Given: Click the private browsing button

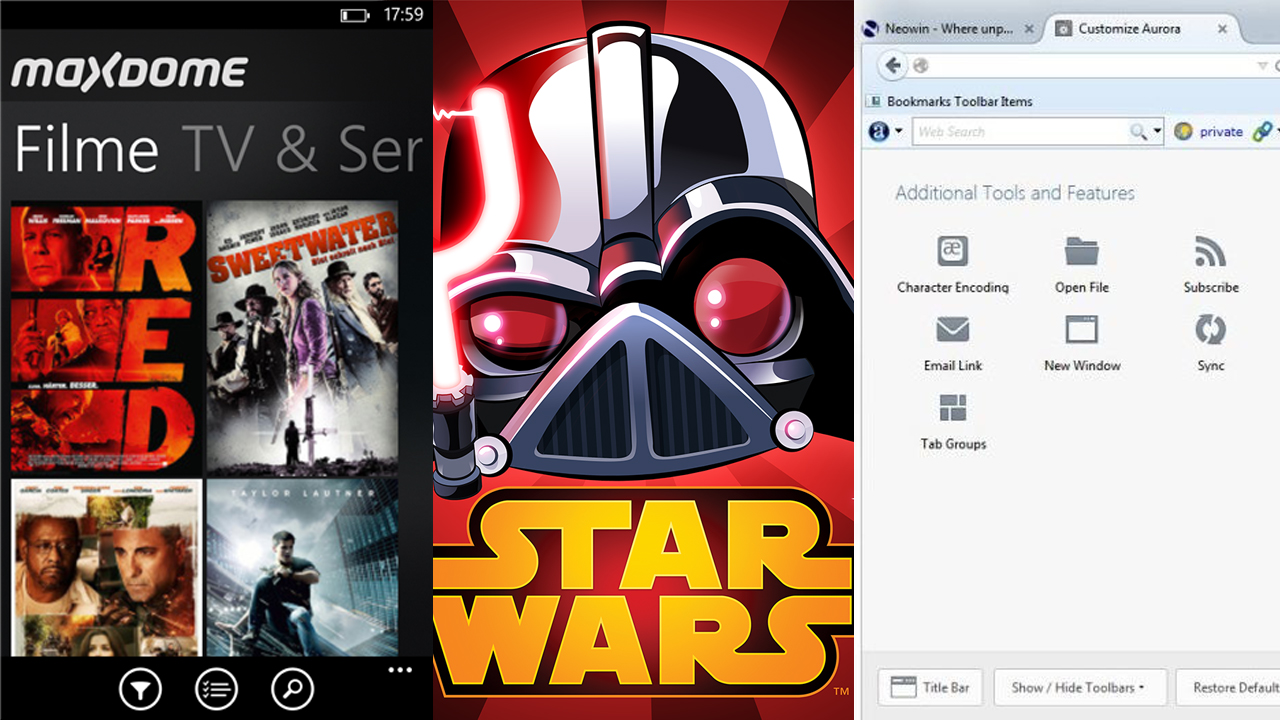Looking at the screenshot, I should pyautogui.click(x=1209, y=131).
